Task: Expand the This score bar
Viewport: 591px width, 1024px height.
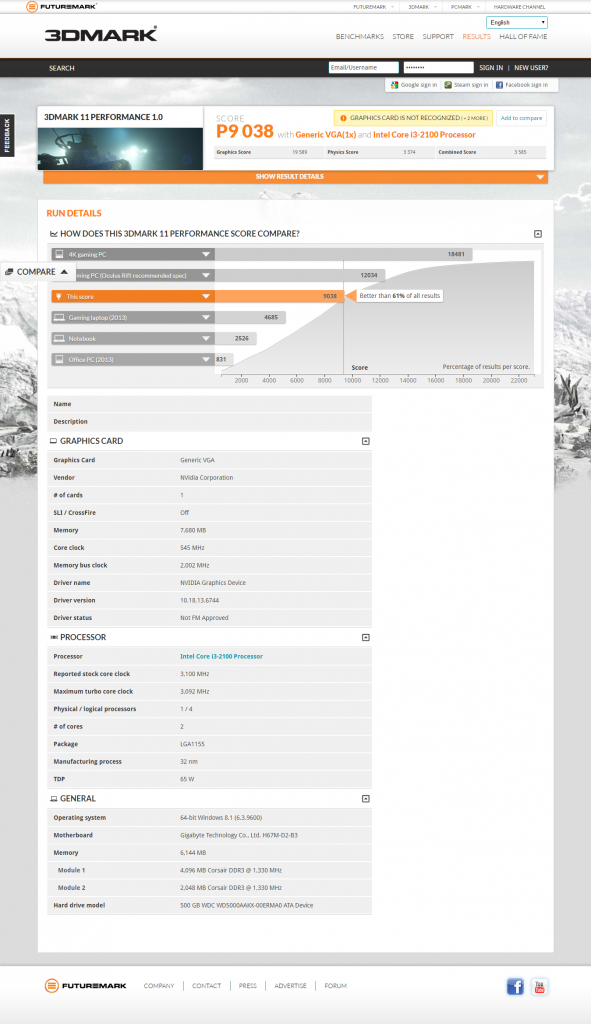Action: (x=206, y=296)
